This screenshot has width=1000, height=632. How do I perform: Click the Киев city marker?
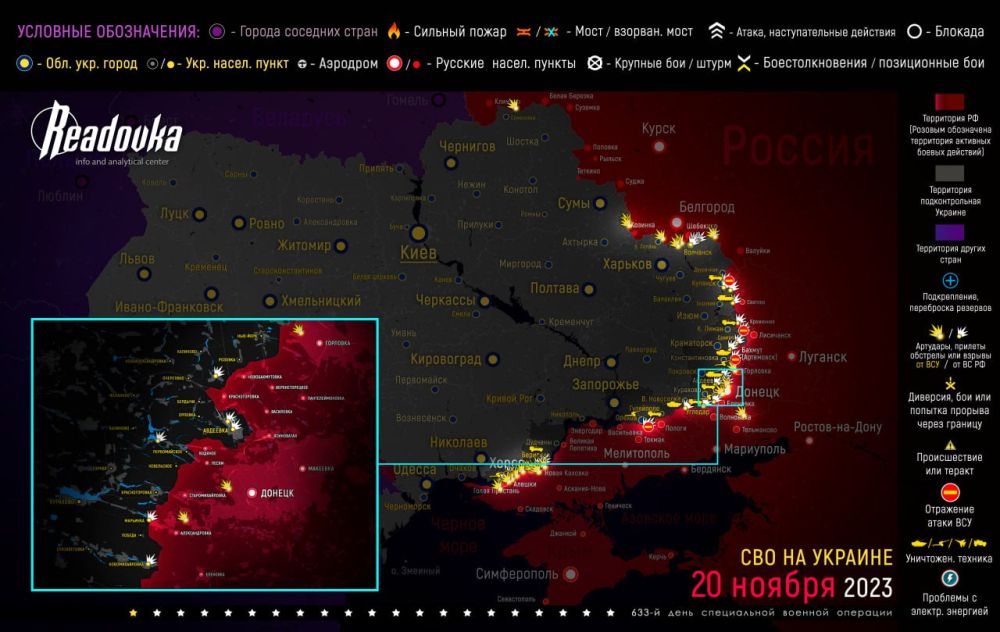point(418,233)
